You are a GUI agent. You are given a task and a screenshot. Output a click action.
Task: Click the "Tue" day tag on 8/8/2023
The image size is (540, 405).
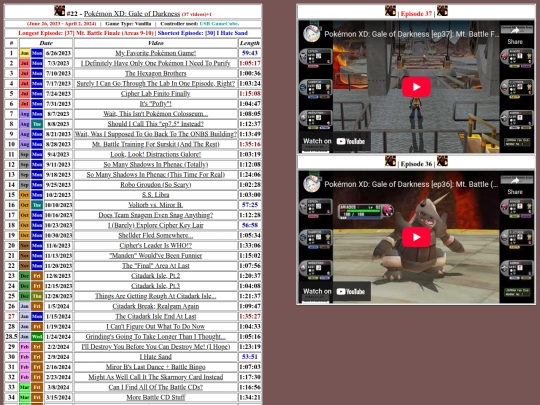(x=37, y=124)
